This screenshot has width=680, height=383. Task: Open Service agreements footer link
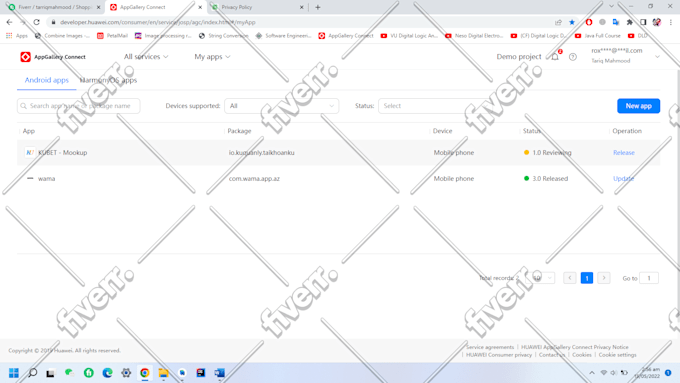(490, 347)
